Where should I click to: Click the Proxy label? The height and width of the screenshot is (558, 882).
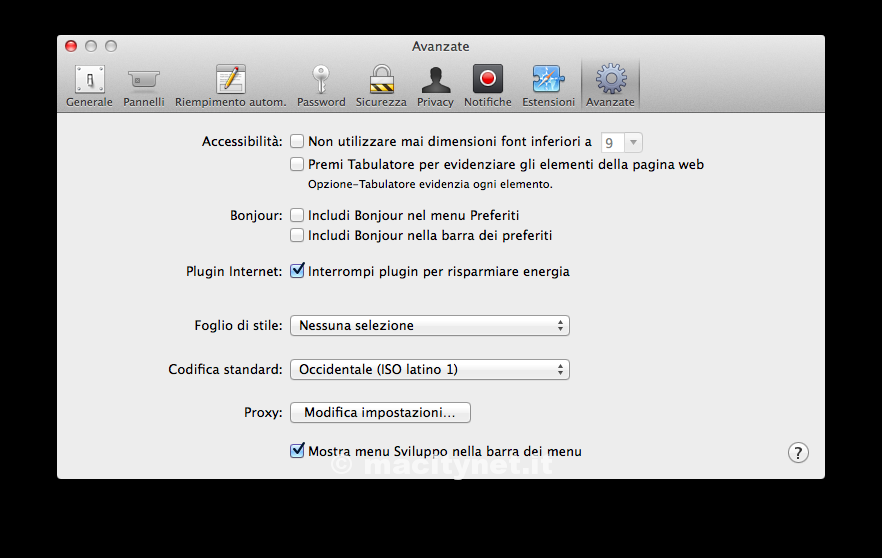263,412
